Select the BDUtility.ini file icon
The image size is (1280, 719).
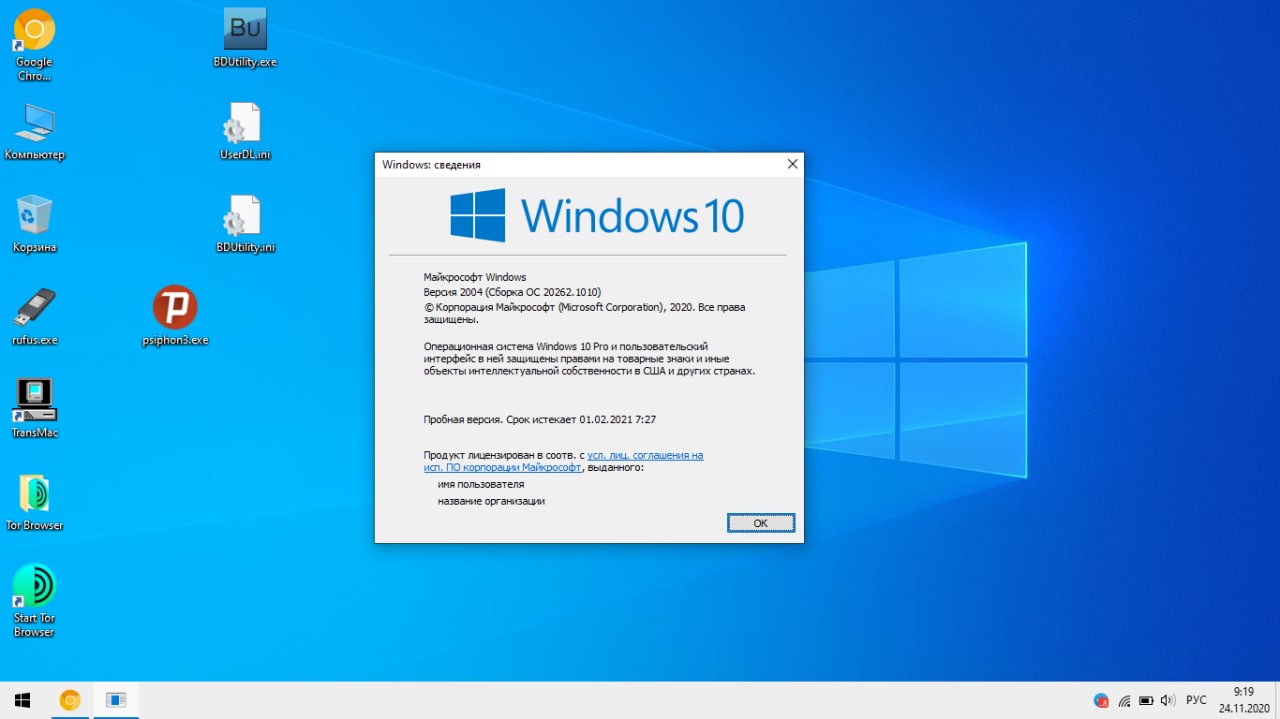pos(244,224)
